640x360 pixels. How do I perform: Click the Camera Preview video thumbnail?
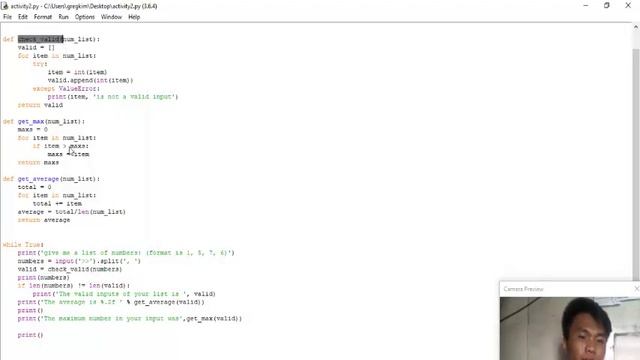[x=570, y=329]
